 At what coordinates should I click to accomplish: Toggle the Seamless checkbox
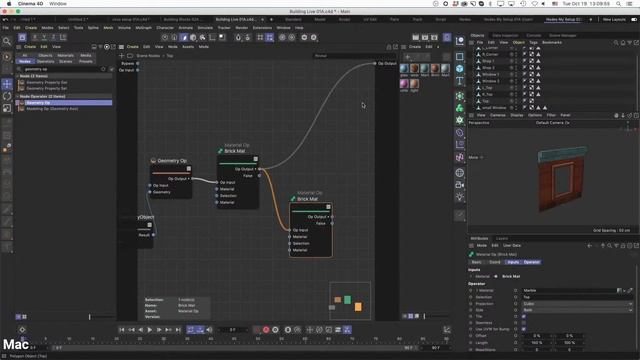[524, 323]
